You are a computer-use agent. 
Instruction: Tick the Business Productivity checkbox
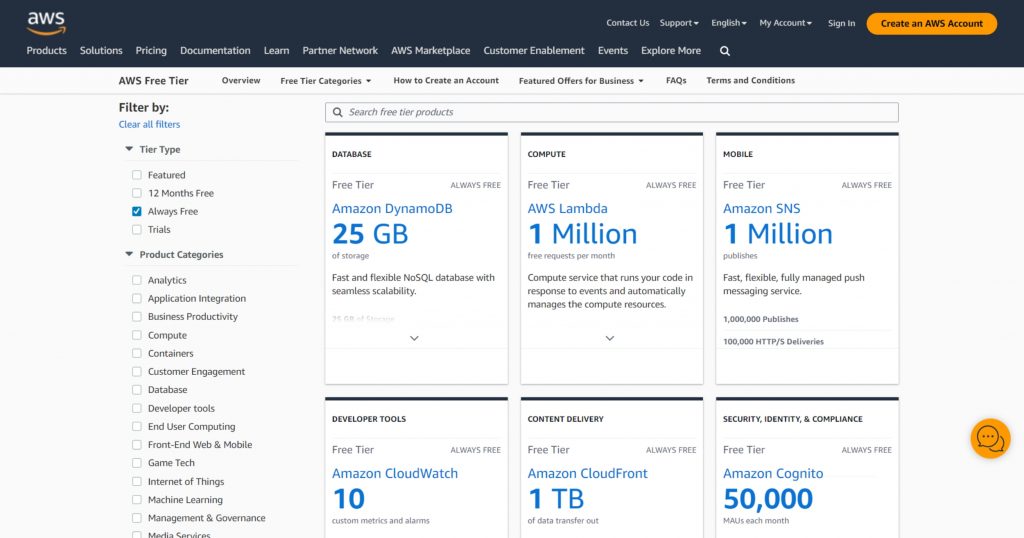click(136, 317)
